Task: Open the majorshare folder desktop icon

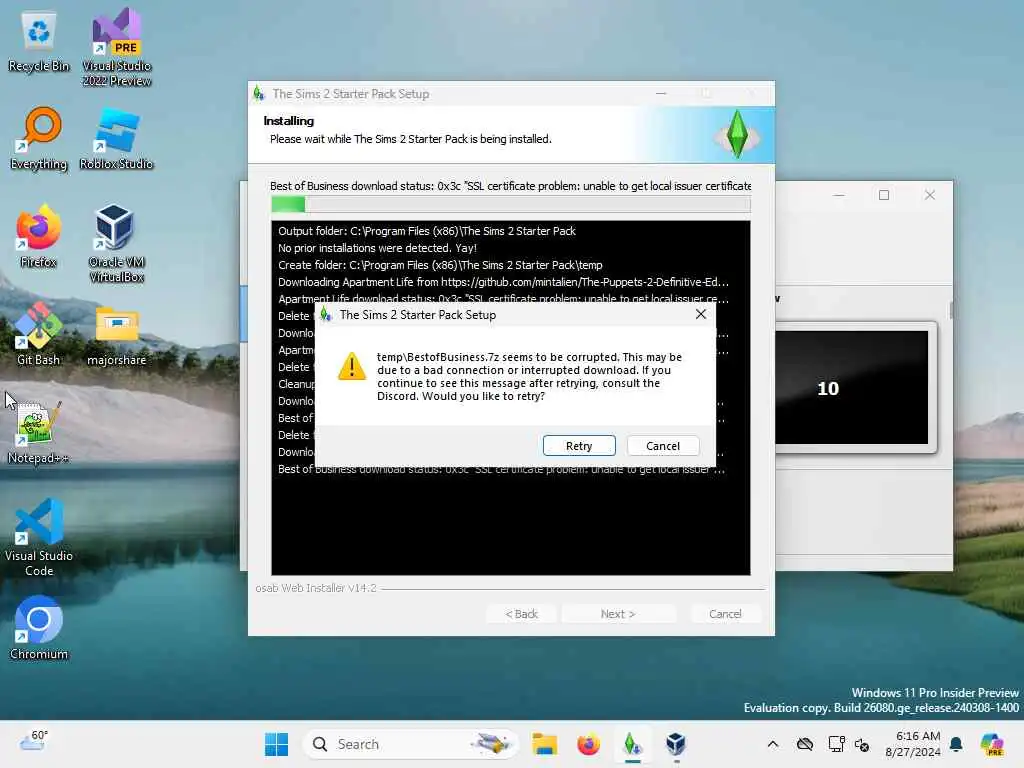Action: point(116,336)
